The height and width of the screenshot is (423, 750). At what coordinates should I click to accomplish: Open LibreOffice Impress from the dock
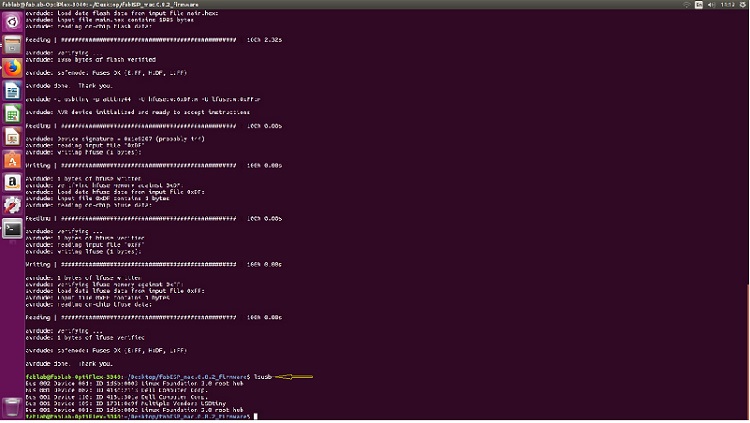tap(12, 137)
